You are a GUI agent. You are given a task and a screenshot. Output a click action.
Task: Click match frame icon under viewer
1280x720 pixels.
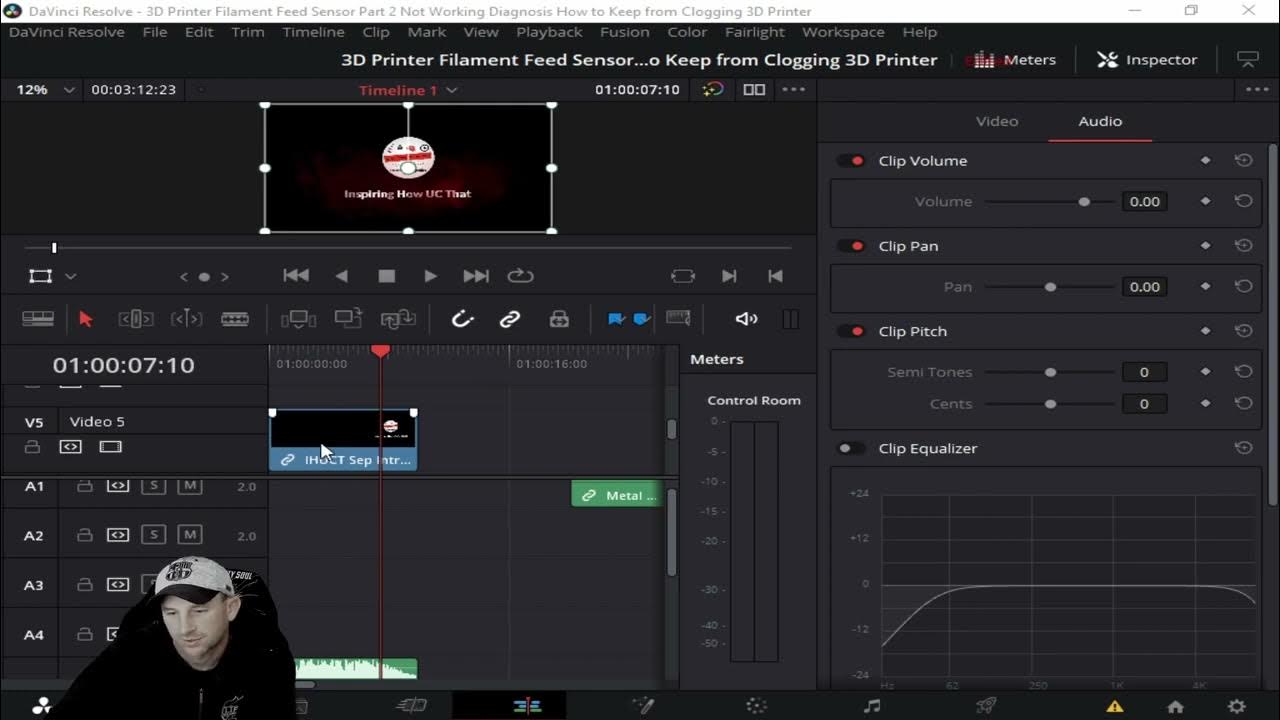pyautogui.click(x=683, y=276)
